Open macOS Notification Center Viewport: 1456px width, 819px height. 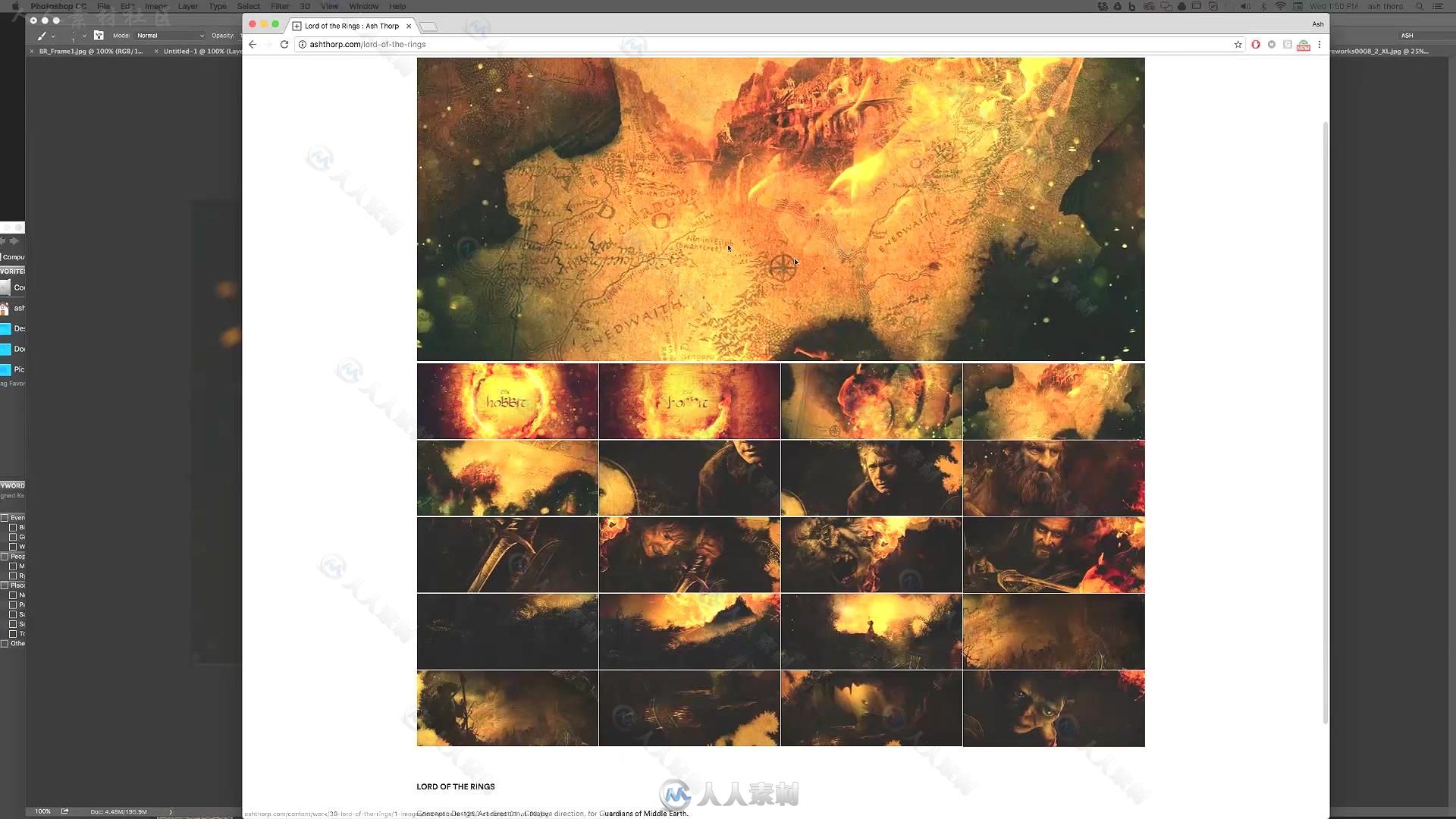coord(1438,6)
